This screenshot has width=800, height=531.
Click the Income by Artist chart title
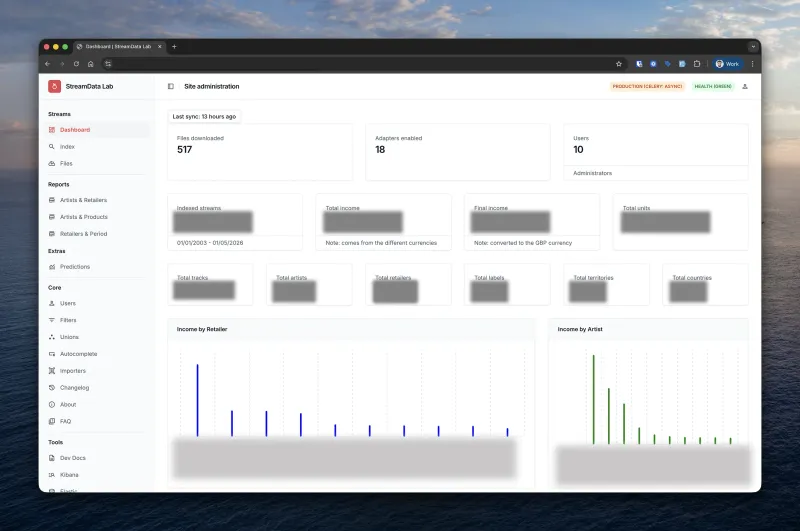[580, 330]
